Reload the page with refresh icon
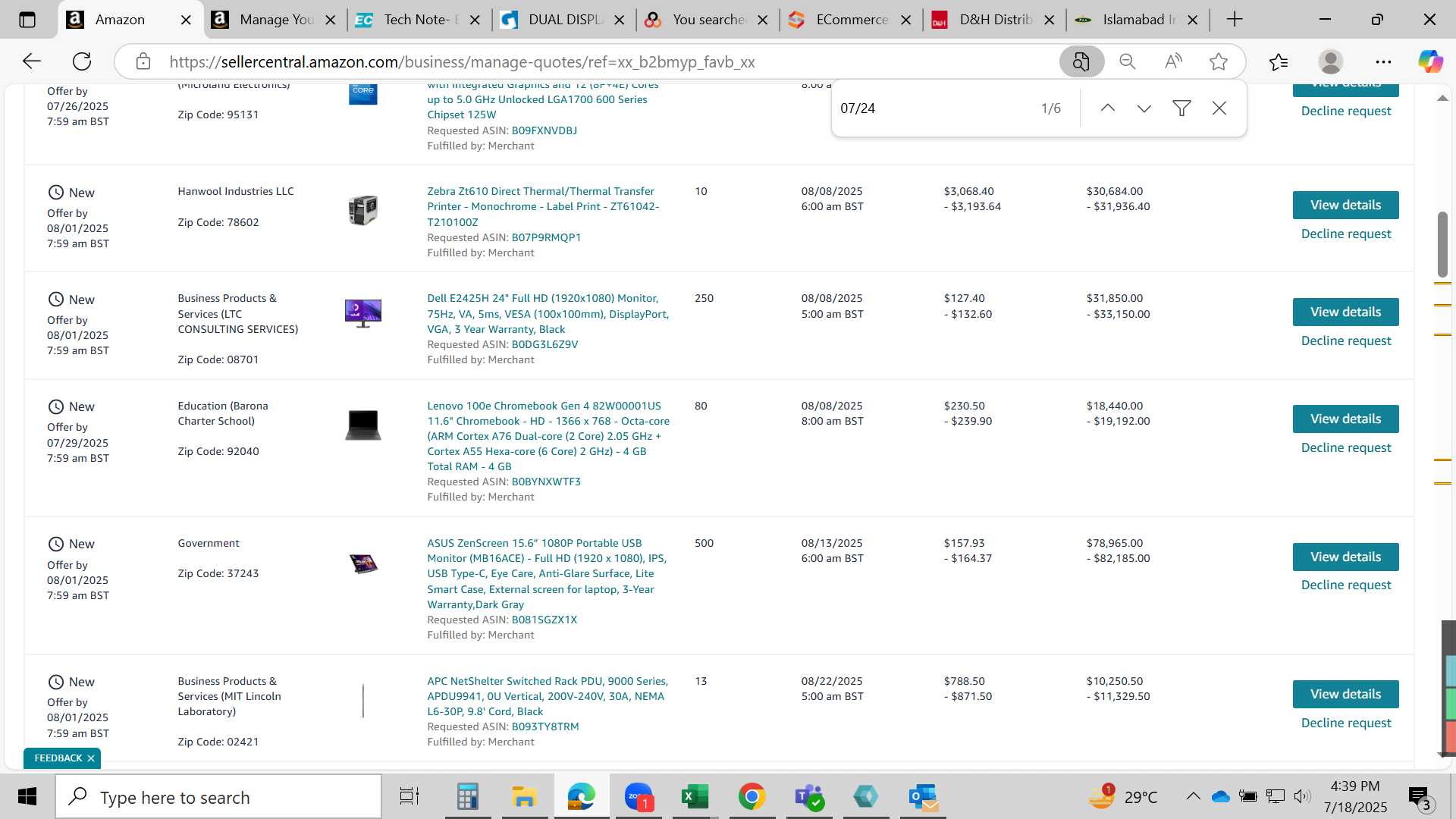Image resolution: width=1456 pixels, height=819 pixels. click(x=82, y=61)
